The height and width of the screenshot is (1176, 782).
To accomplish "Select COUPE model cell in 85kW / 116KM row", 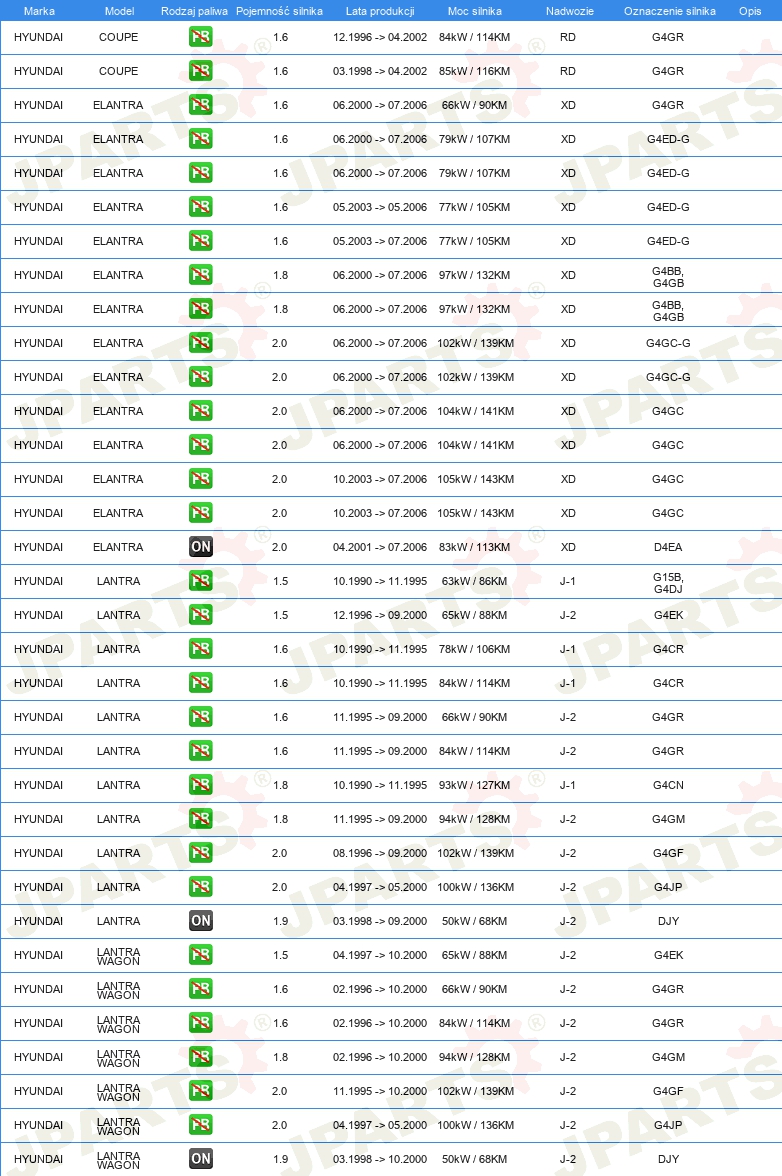I will [118, 71].
